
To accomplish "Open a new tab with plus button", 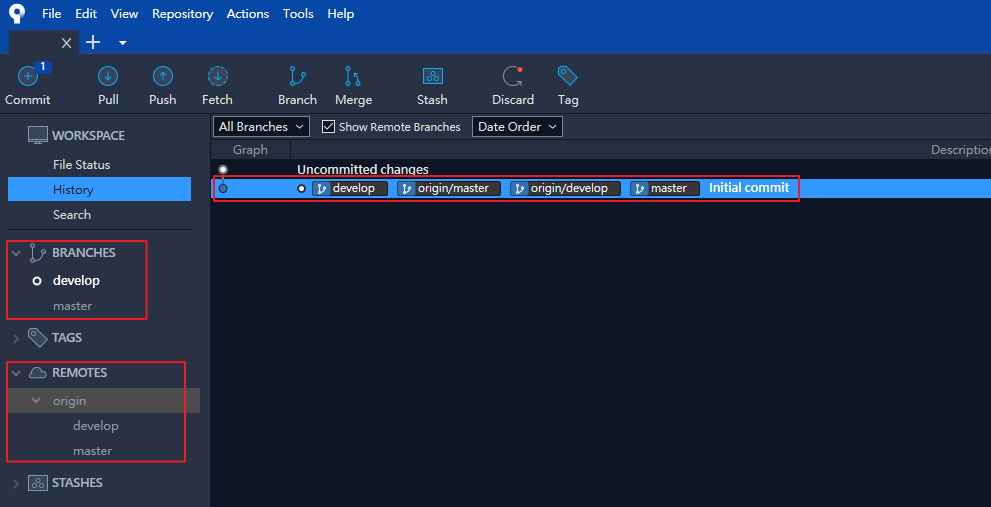I will (93, 42).
